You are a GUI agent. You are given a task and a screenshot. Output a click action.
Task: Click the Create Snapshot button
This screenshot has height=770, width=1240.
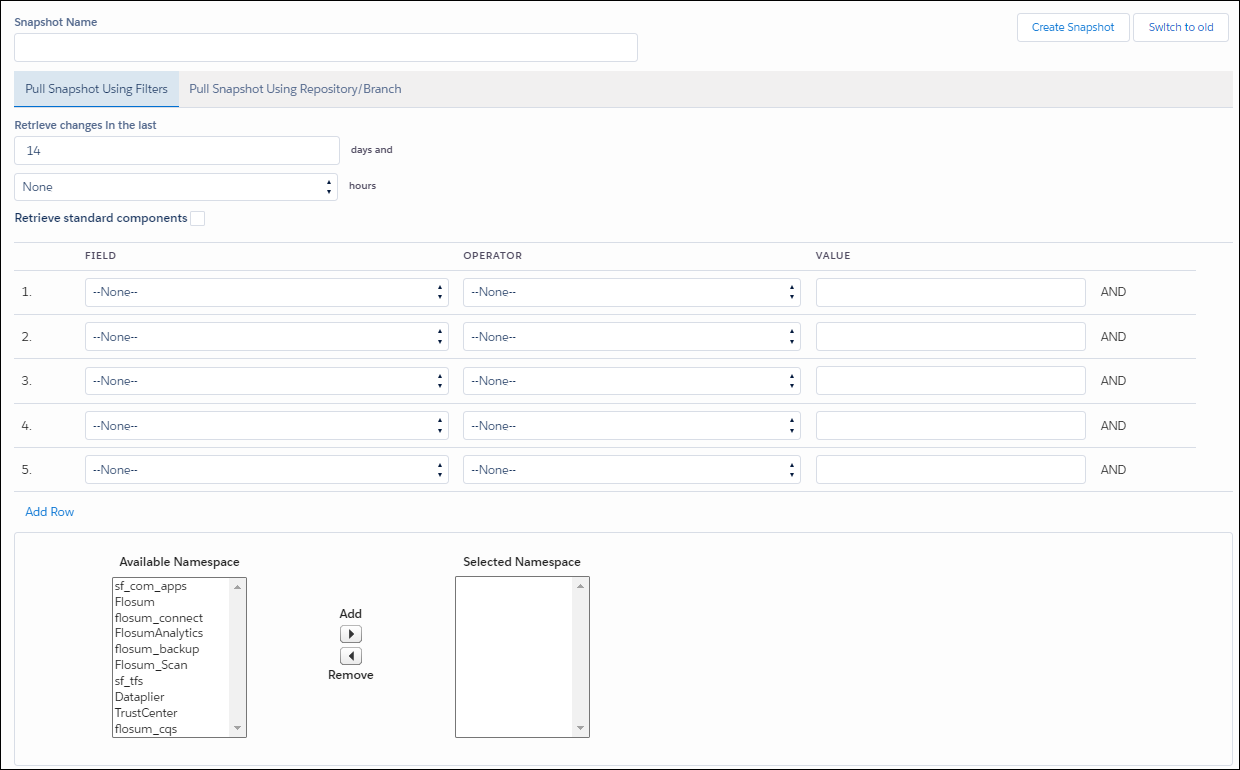pos(1073,27)
